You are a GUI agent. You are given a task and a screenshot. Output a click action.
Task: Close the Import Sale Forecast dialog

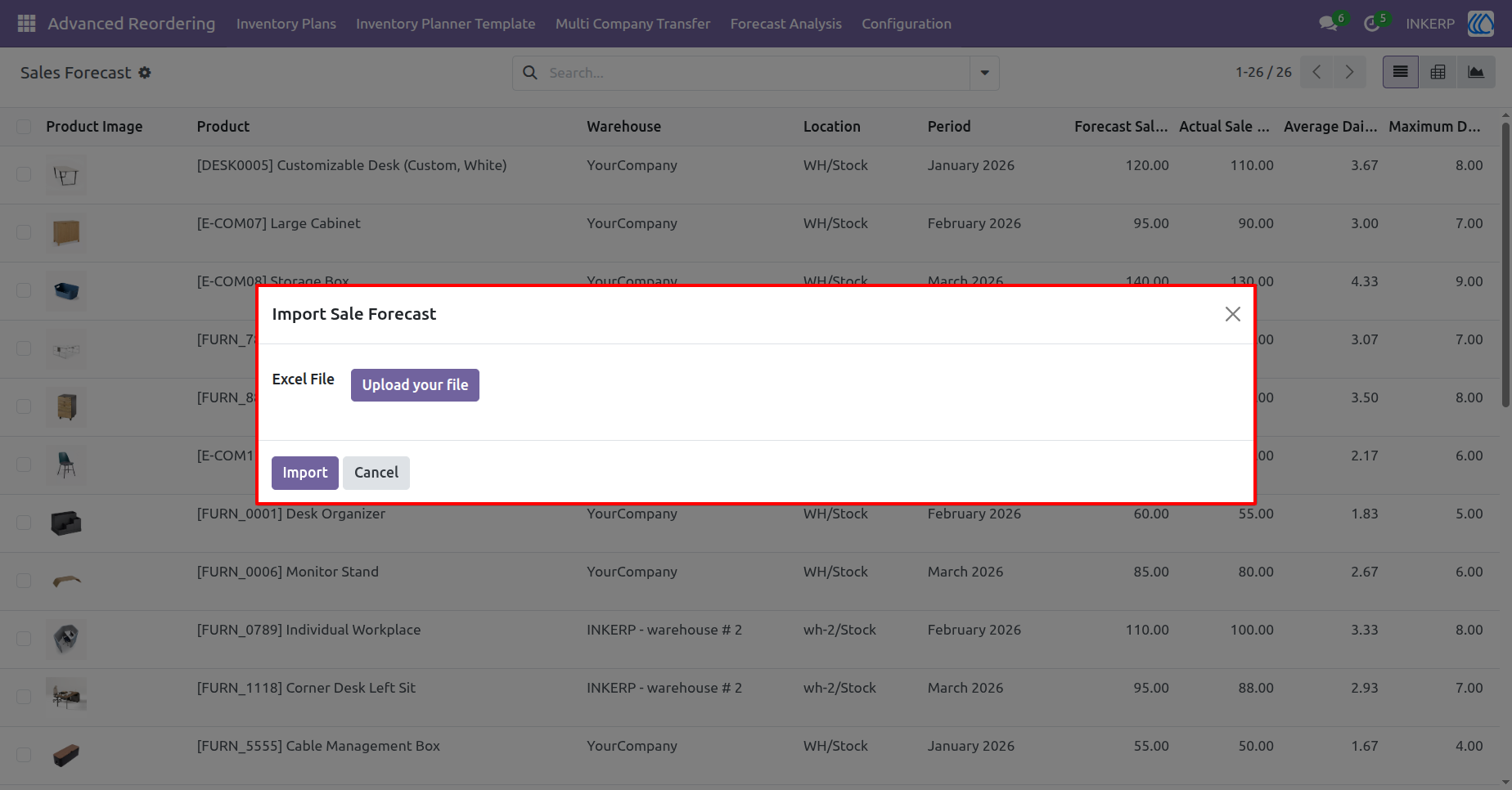pyautogui.click(x=1233, y=314)
